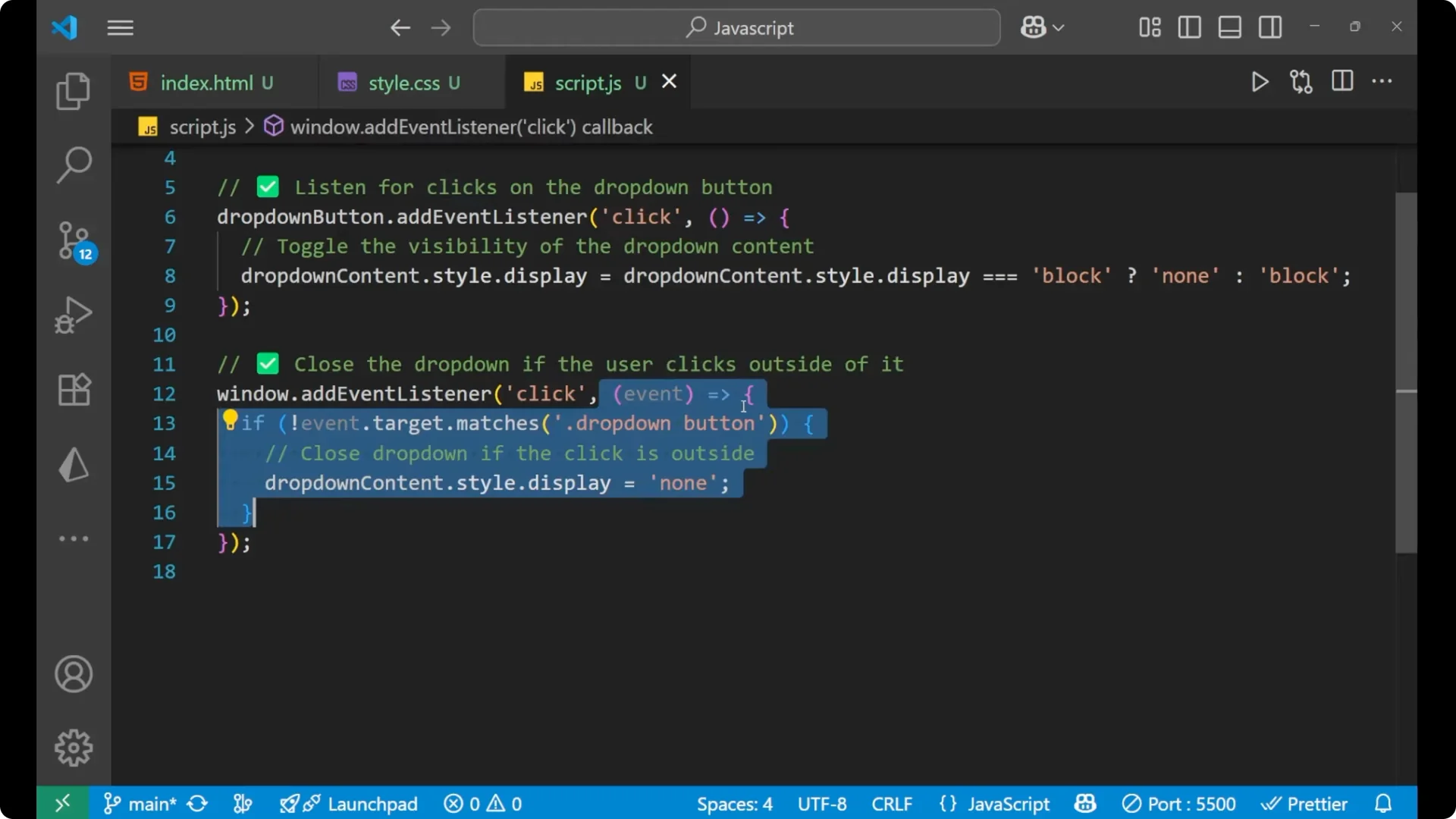Open the Manage settings gear
The image size is (1456, 819).
click(73, 747)
